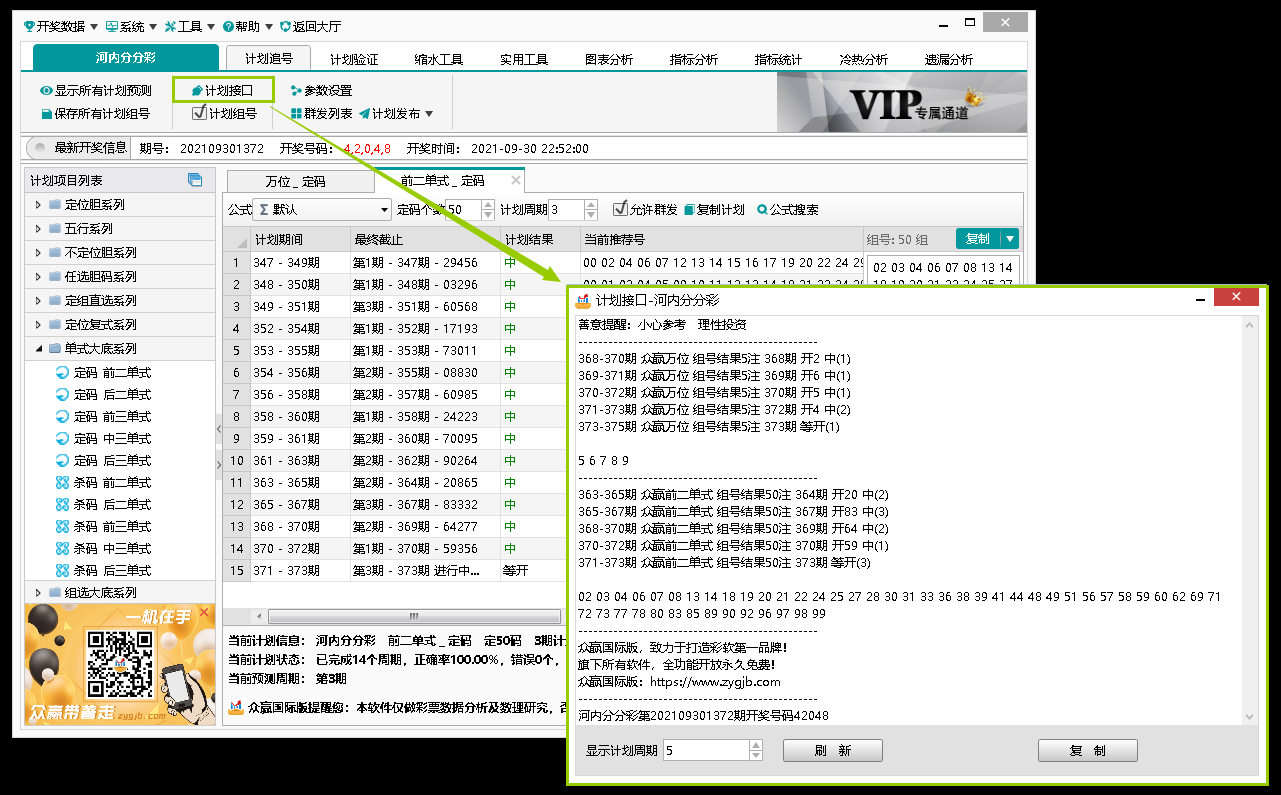Viewport: 1281px width, 795px height.
Task: Click the icon in 计划项目列表 header
Action: click(x=195, y=180)
